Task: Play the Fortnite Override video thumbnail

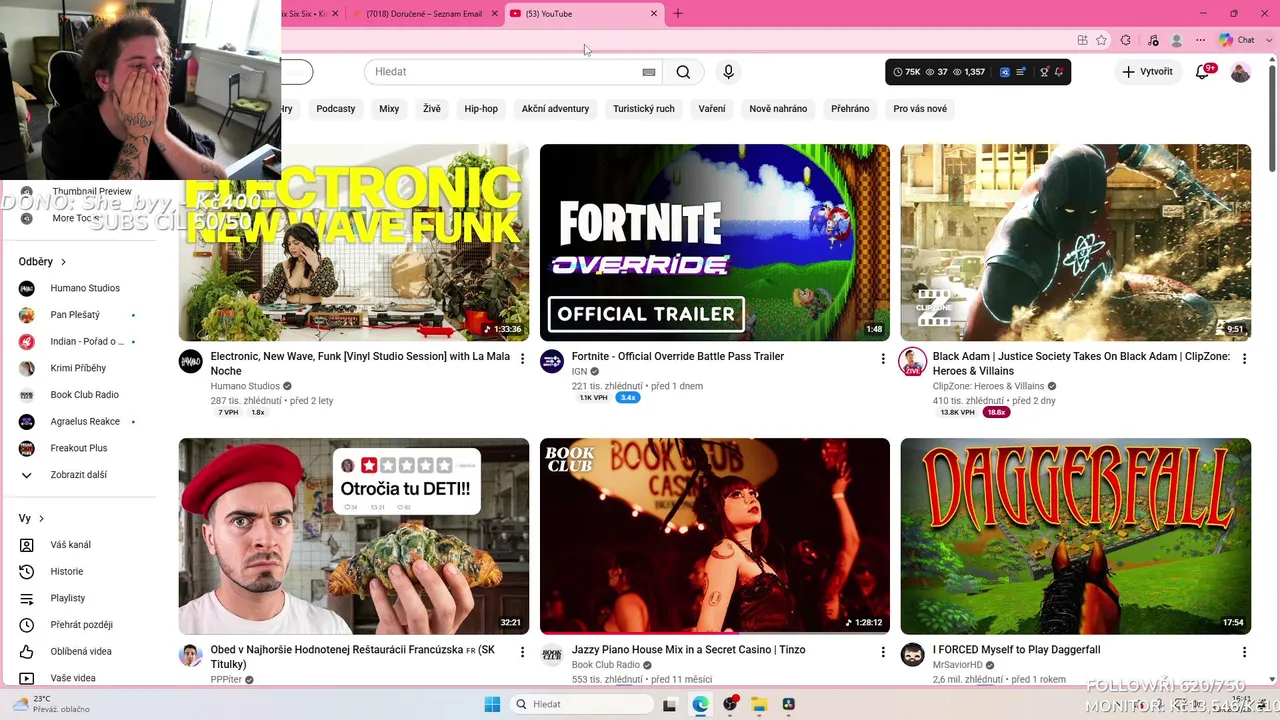Action: pos(715,243)
